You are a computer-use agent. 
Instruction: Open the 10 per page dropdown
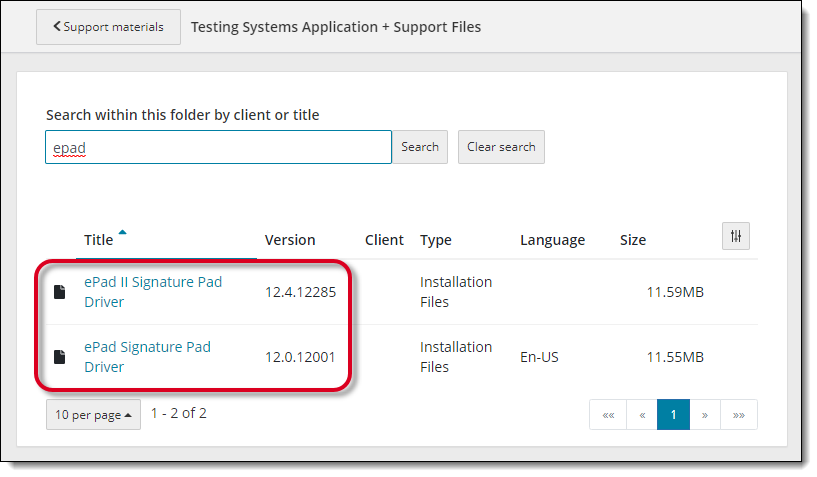(93, 414)
